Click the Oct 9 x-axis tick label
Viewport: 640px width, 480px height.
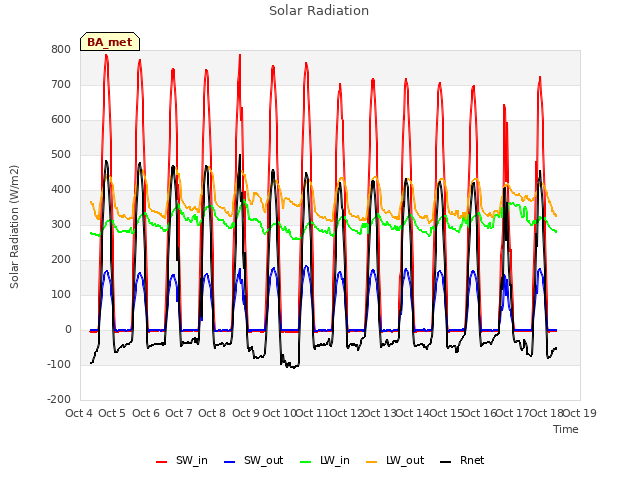246,413
